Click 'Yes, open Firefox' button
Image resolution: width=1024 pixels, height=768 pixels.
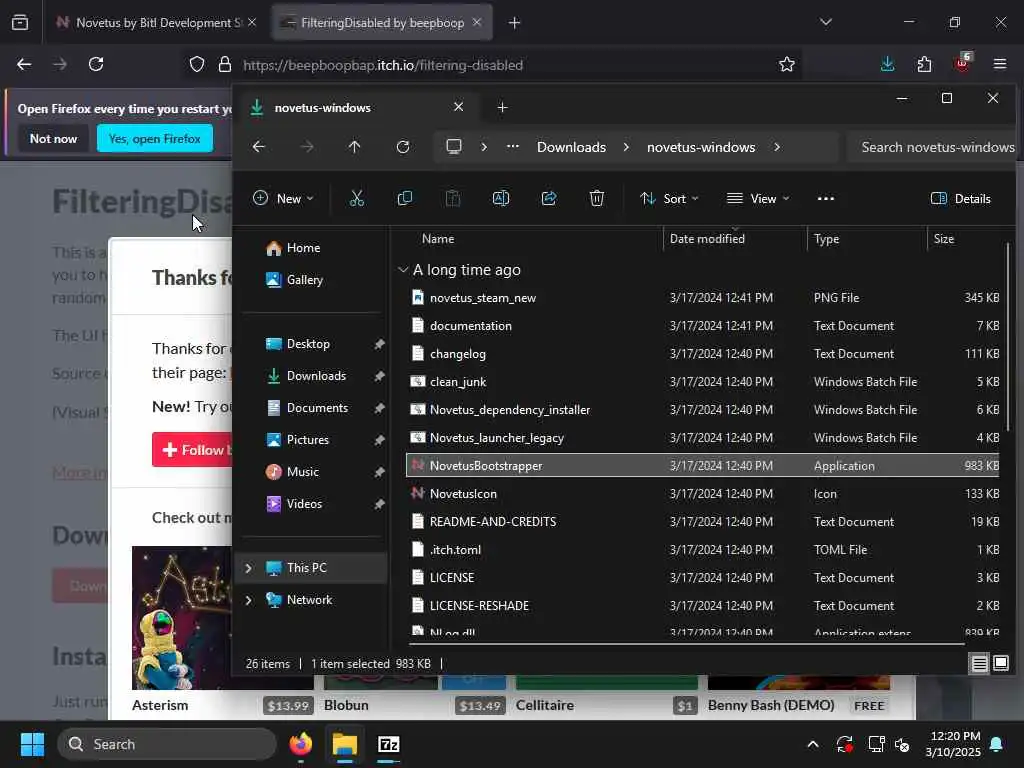point(155,138)
